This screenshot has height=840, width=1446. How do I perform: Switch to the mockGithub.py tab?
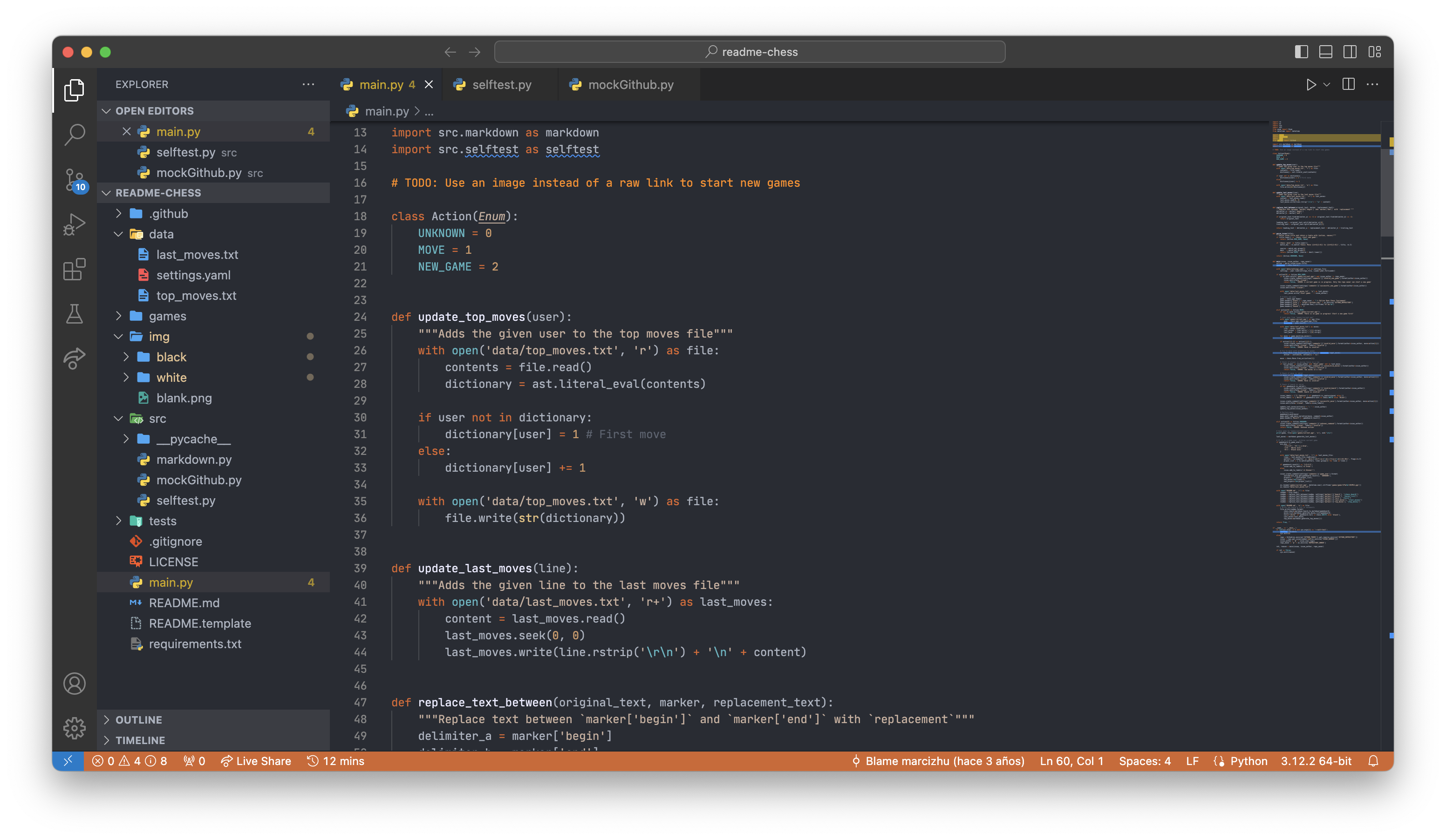point(630,85)
